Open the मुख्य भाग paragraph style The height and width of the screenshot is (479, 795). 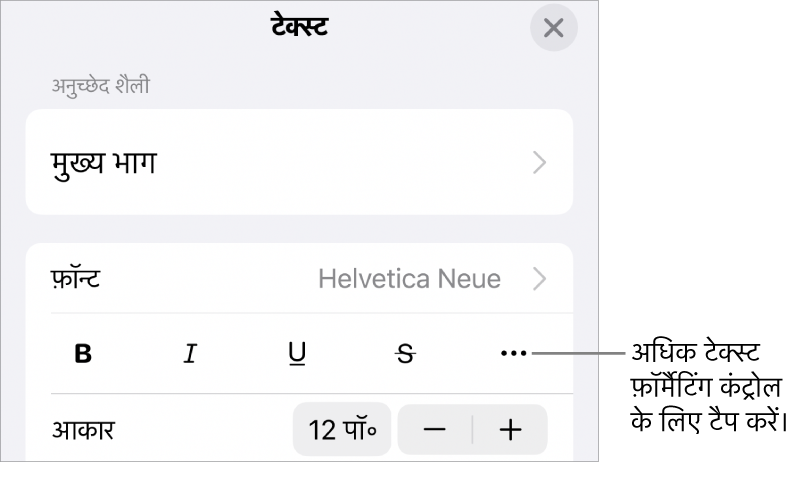tap(104, 163)
